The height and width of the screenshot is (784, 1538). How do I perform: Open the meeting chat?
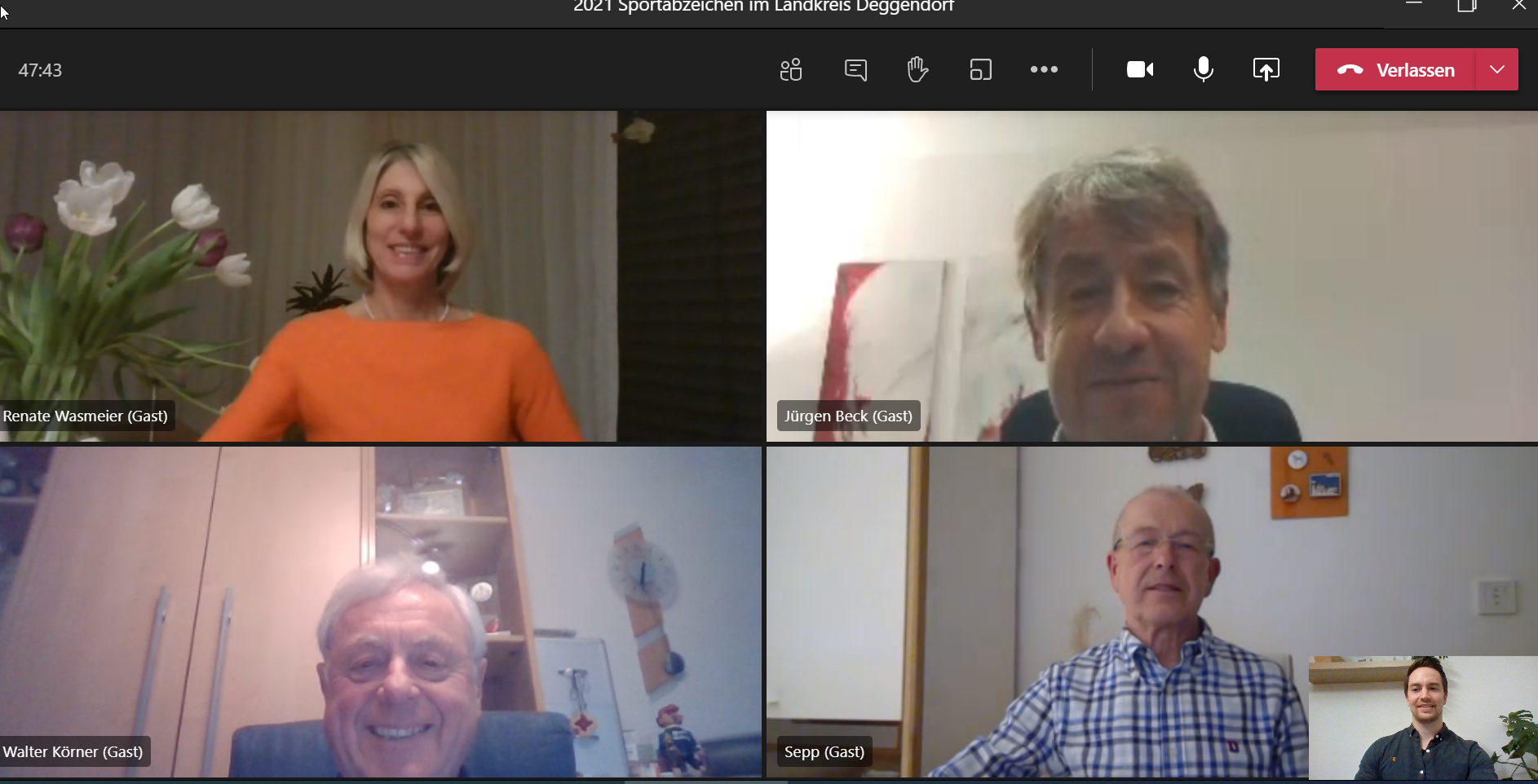tap(855, 70)
